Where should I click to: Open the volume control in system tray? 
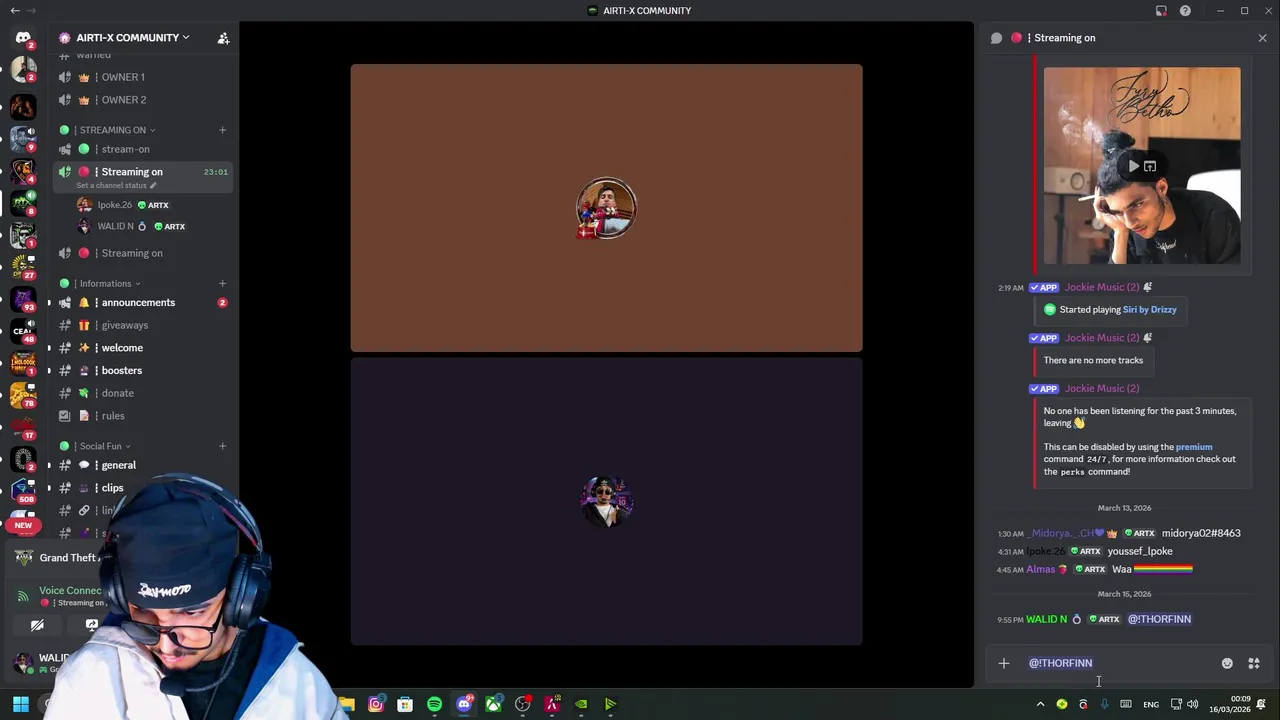point(1192,704)
